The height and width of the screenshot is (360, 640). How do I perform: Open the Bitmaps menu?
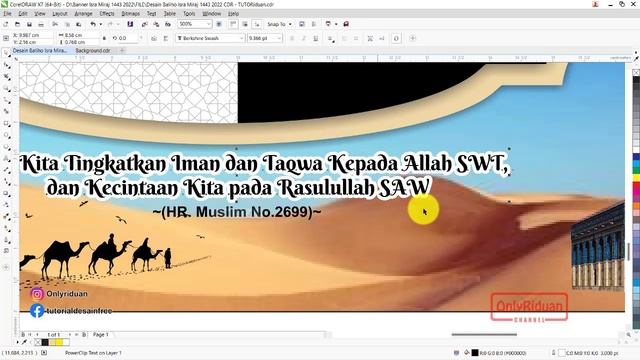tap(131, 13)
